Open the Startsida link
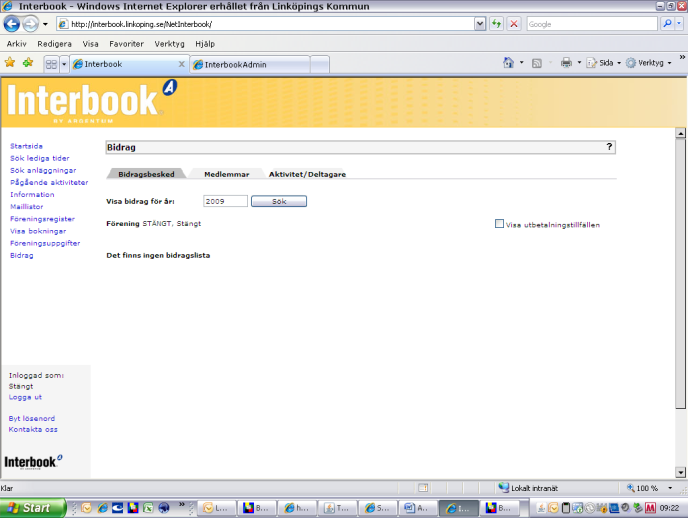 click(x=26, y=146)
